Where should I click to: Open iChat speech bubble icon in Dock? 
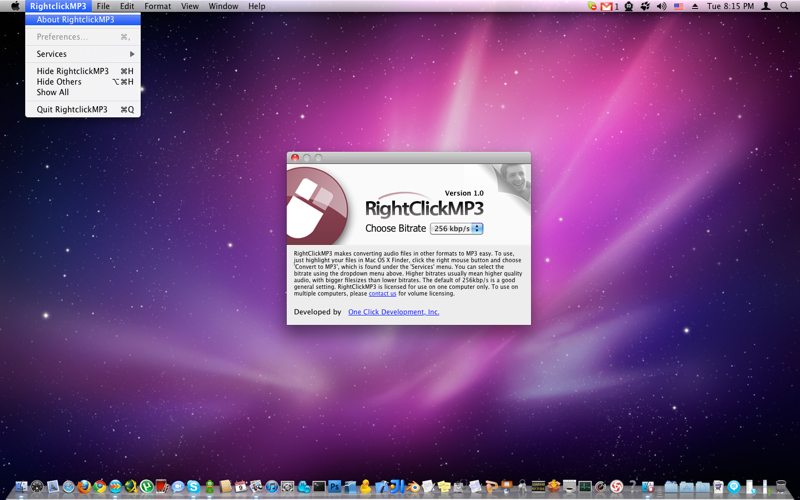178,487
